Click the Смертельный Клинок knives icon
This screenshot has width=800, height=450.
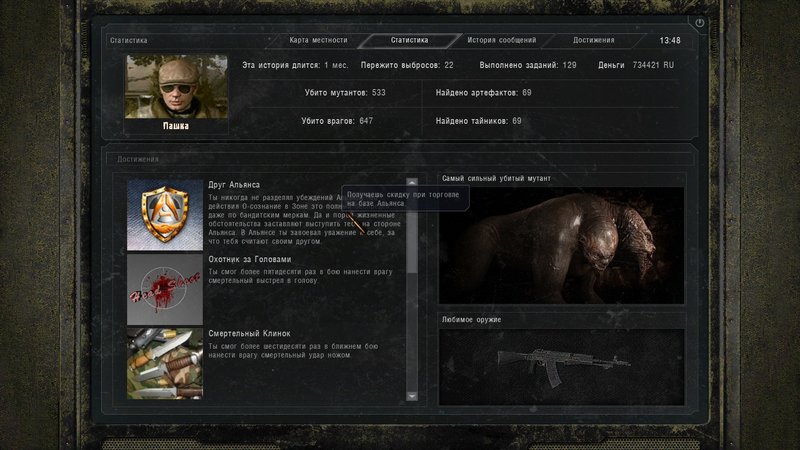(164, 361)
